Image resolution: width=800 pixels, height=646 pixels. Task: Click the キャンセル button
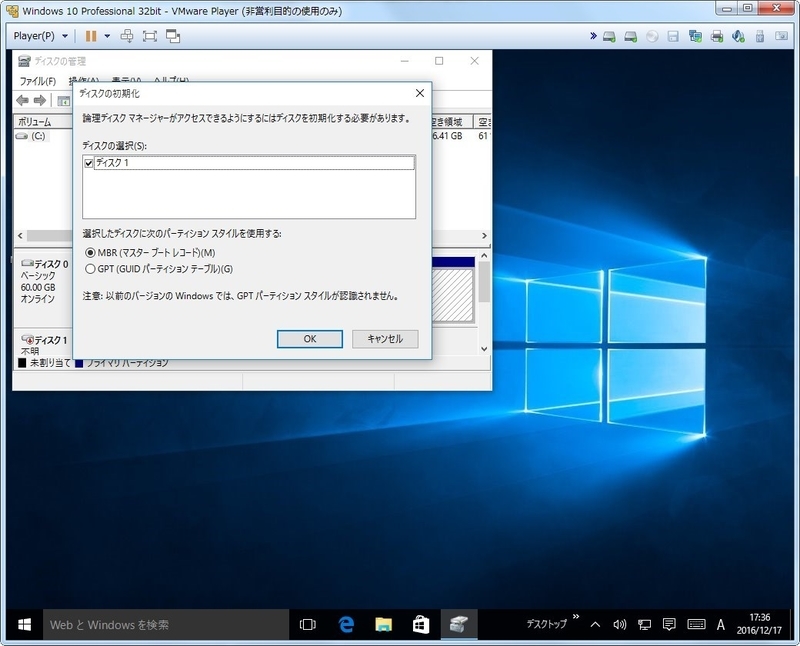tap(385, 339)
